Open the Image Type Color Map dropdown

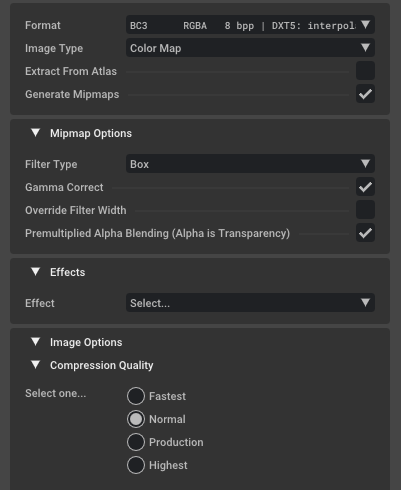tap(250, 48)
